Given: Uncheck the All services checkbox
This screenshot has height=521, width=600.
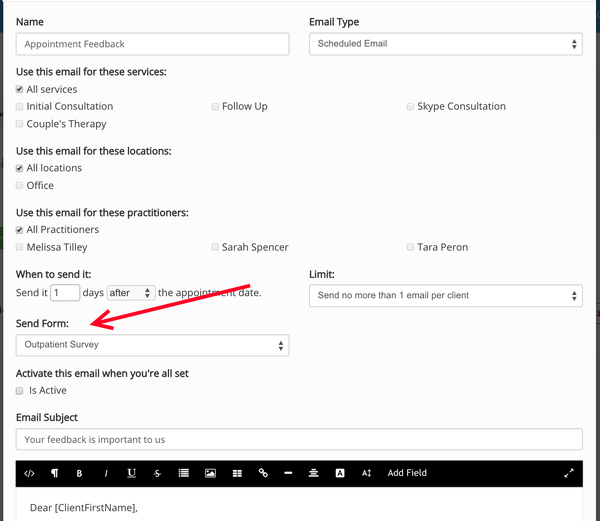Looking at the screenshot, I should (x=19, y=90).
